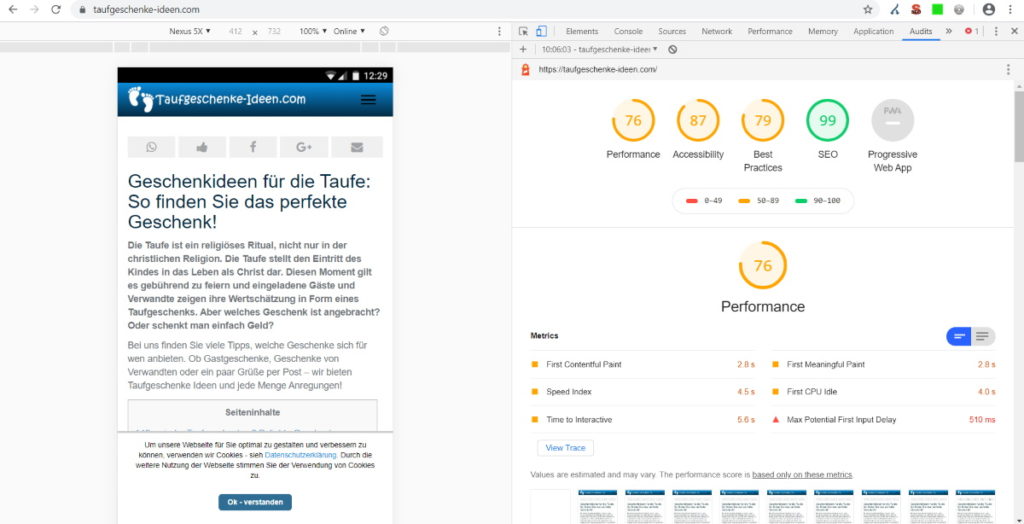The image size is (1024, 524).
Task: Show more DevTools tabs
Action: point(949,31)
